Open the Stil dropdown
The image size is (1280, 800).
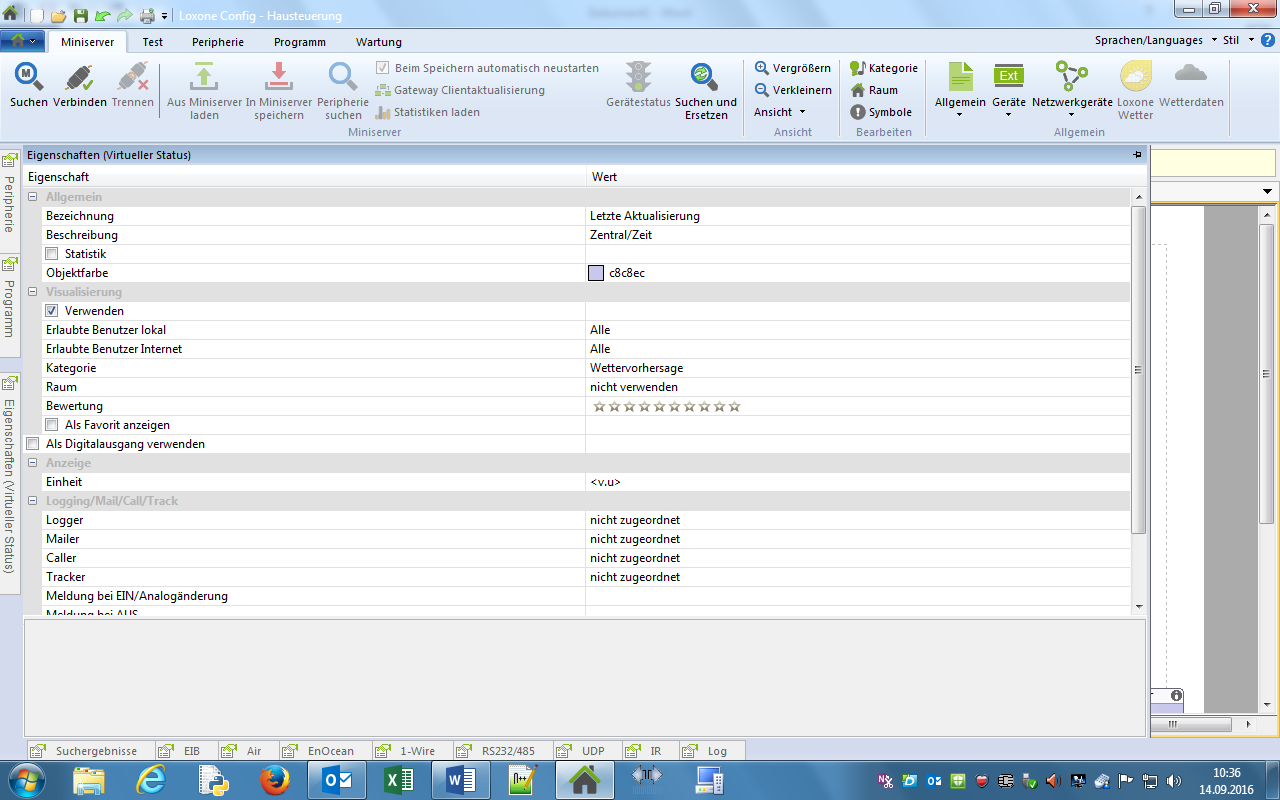pos(1238,41)
